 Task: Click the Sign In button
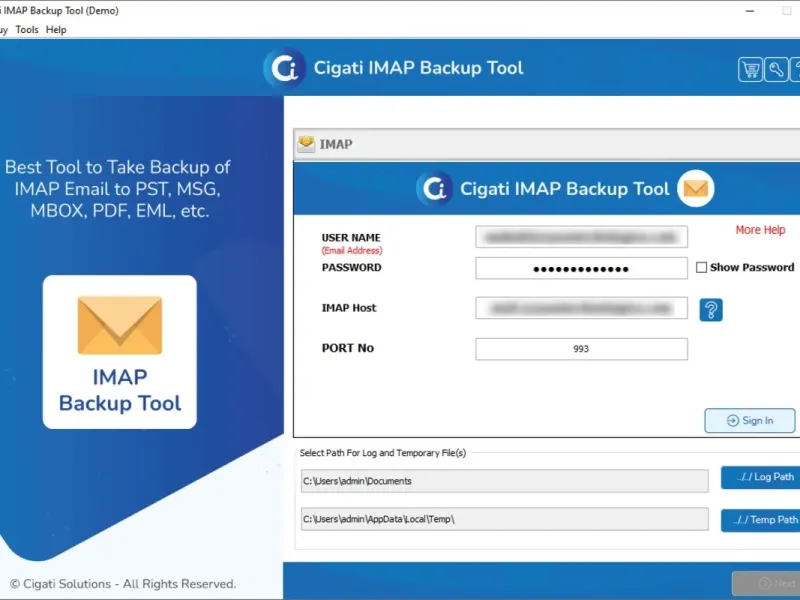(x=749, y=420)
